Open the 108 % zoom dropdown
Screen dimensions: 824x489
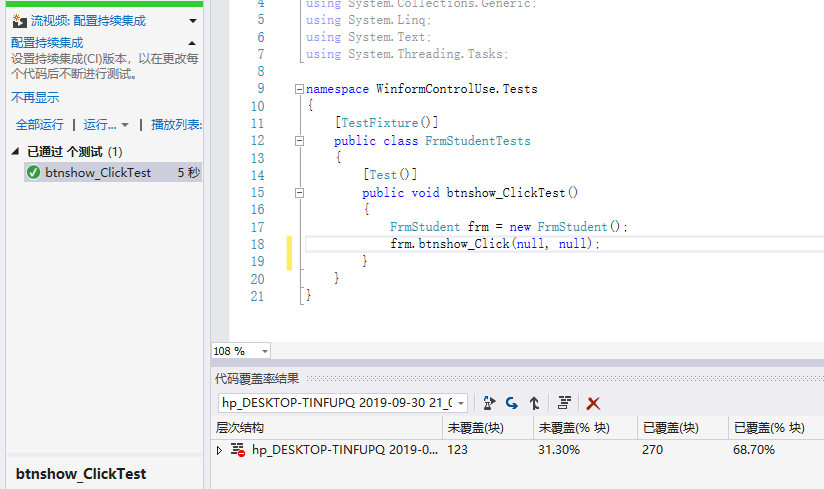[265, 351]
